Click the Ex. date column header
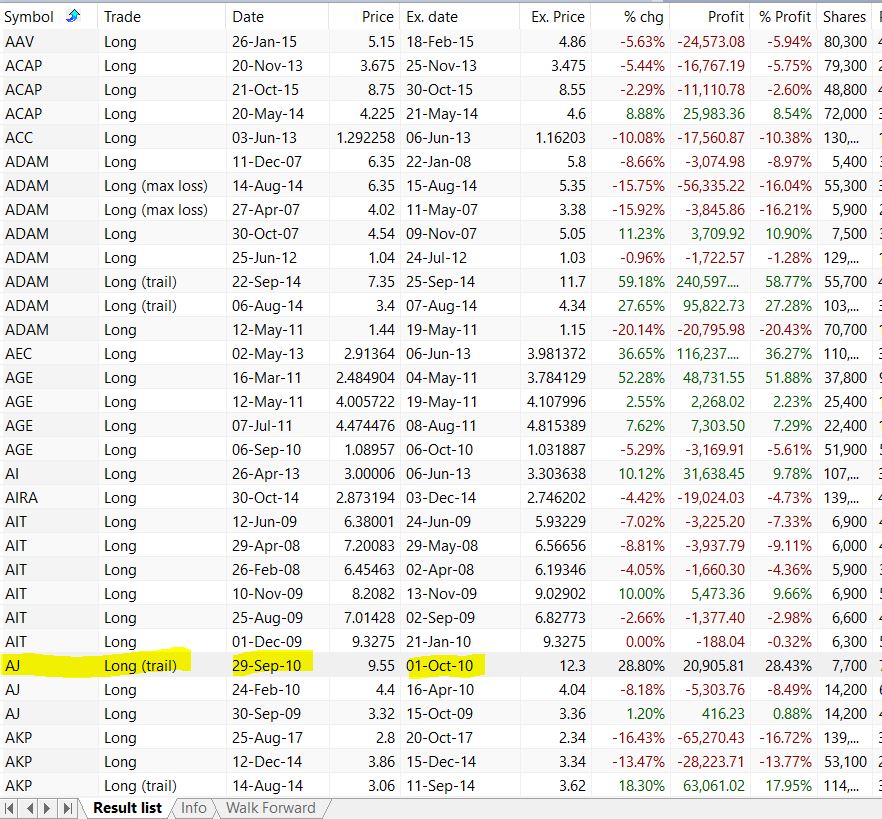The width and height of the screenshot is (882, 819). click(x=430, y=17)
